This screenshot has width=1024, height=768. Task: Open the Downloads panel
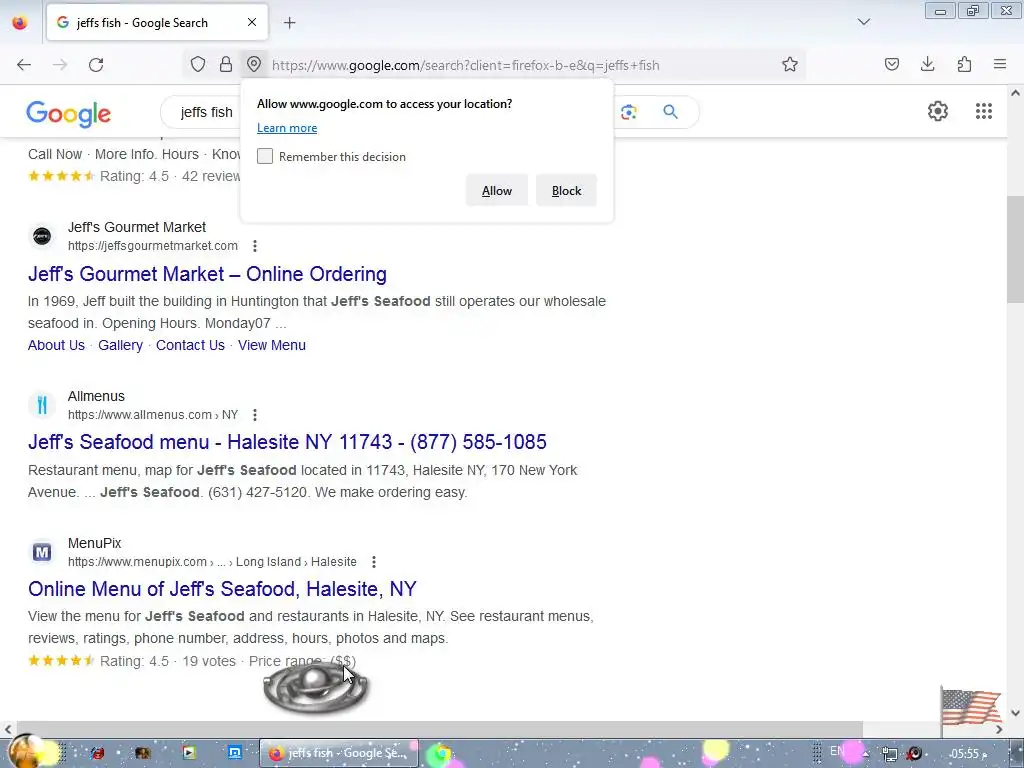(927, 64)
